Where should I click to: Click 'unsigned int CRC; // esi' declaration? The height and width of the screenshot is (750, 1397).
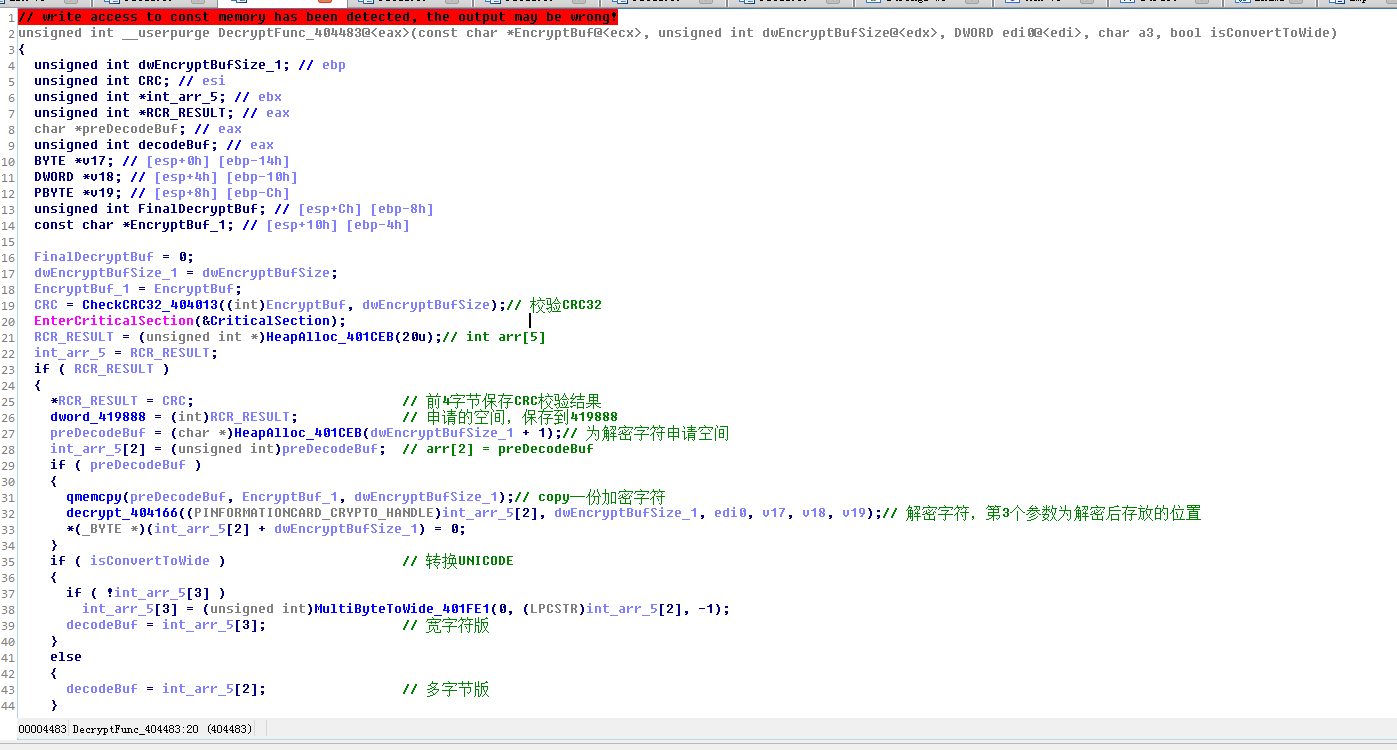click(130, 81)
